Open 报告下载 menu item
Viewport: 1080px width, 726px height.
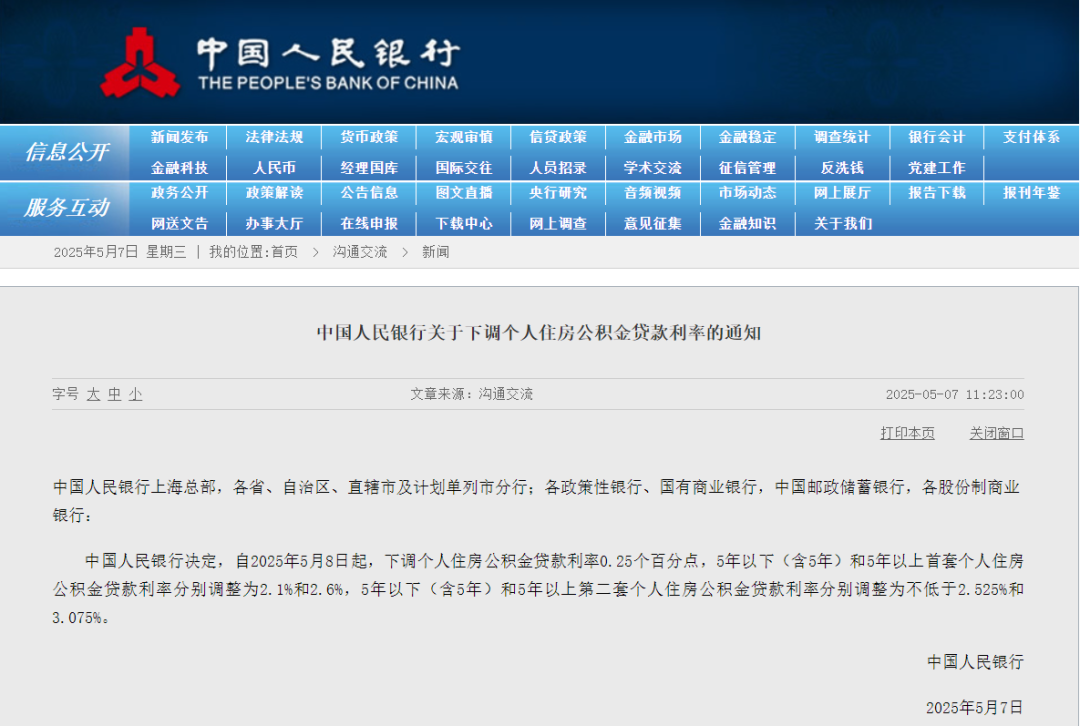[937, 193]
